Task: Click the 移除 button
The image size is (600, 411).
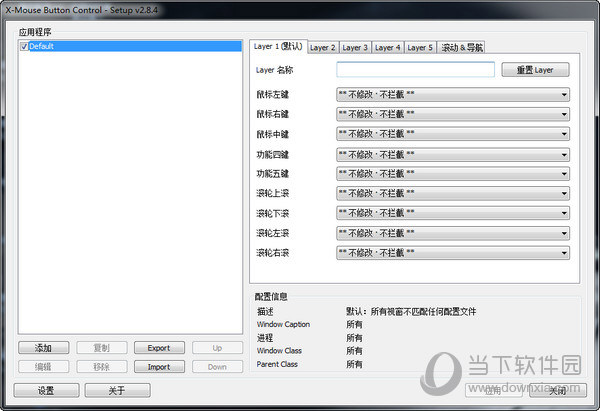Action: click(102, 367)
